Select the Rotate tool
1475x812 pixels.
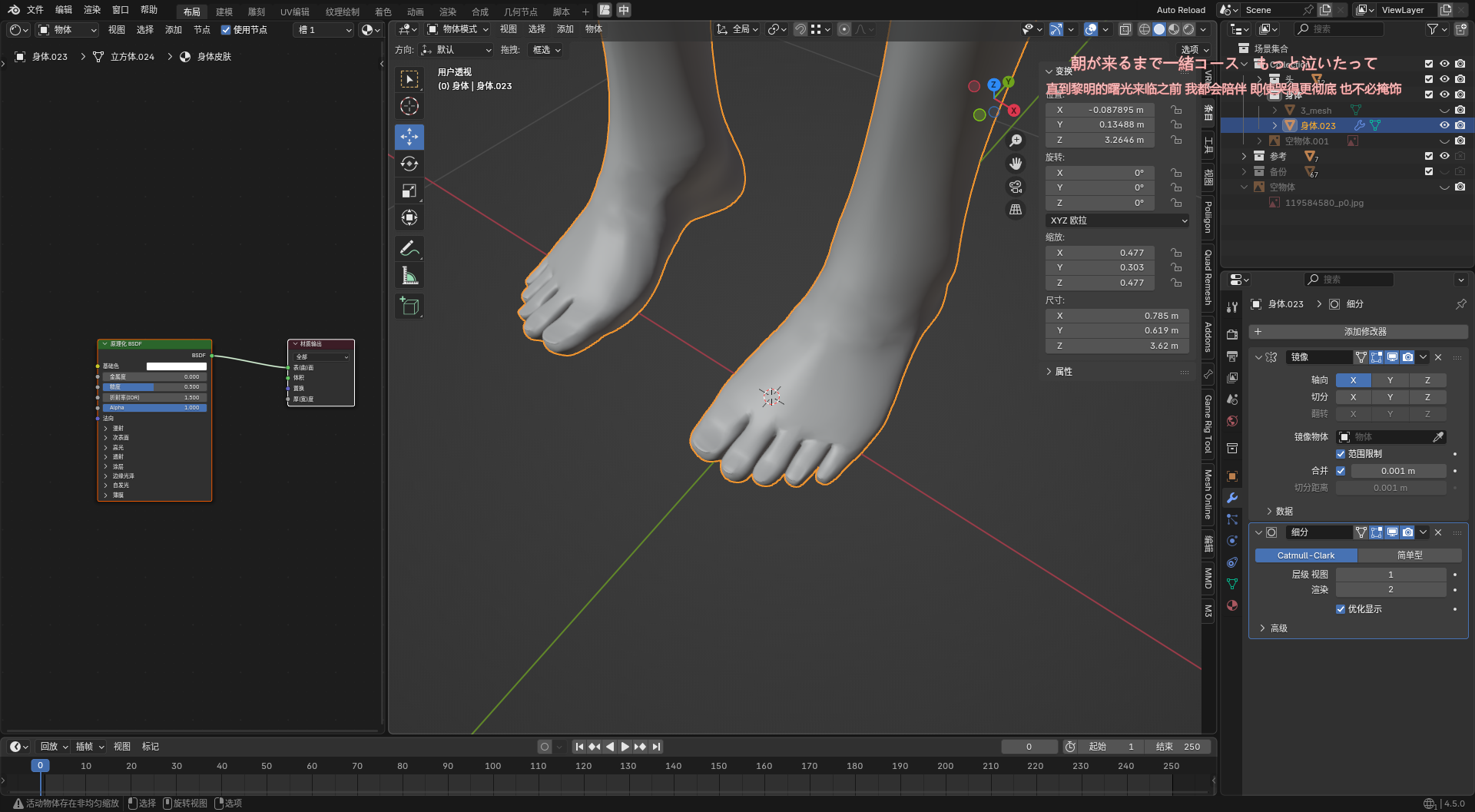[x=409, y=164]
